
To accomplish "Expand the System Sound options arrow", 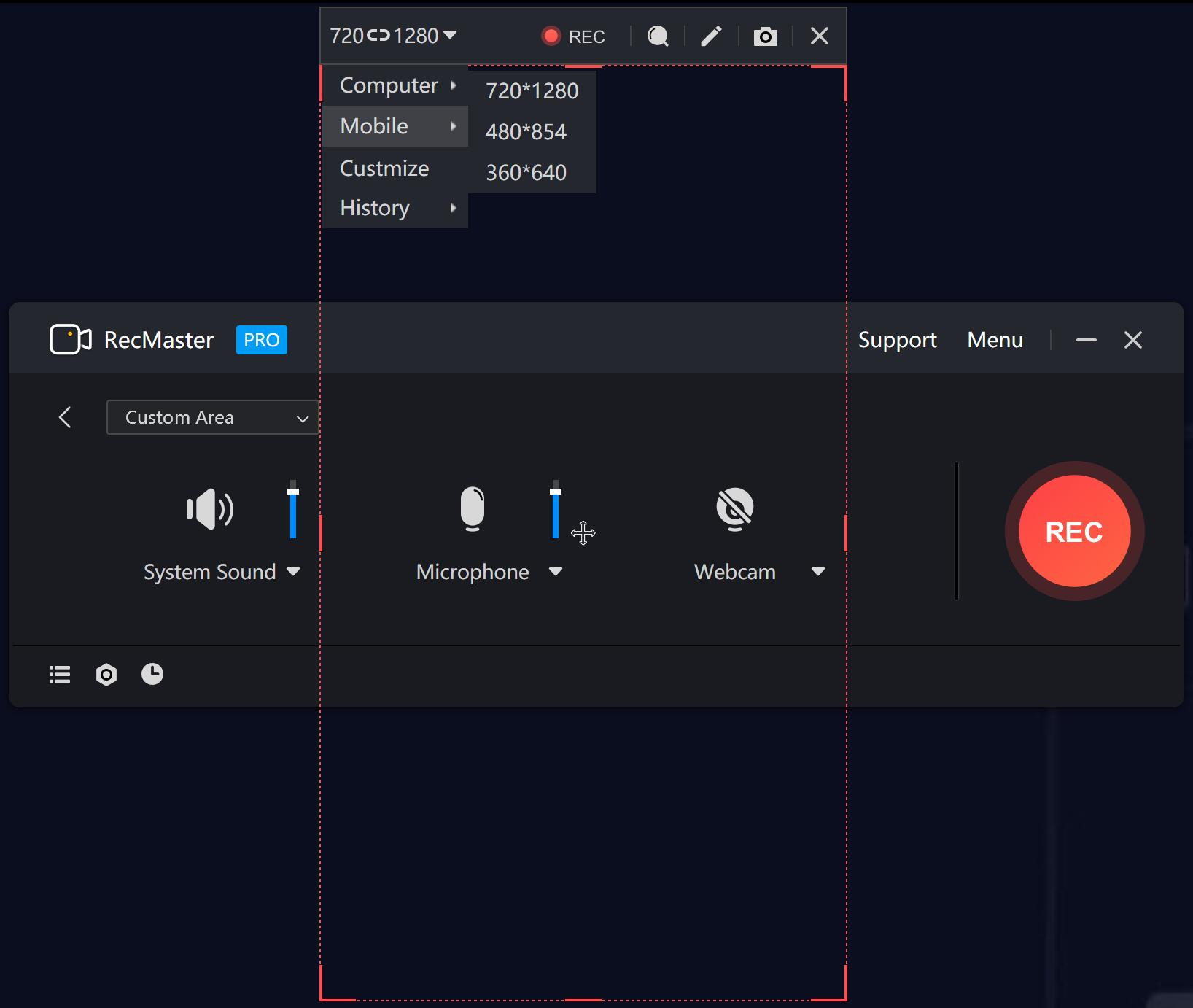I will (x=293, y=572).
